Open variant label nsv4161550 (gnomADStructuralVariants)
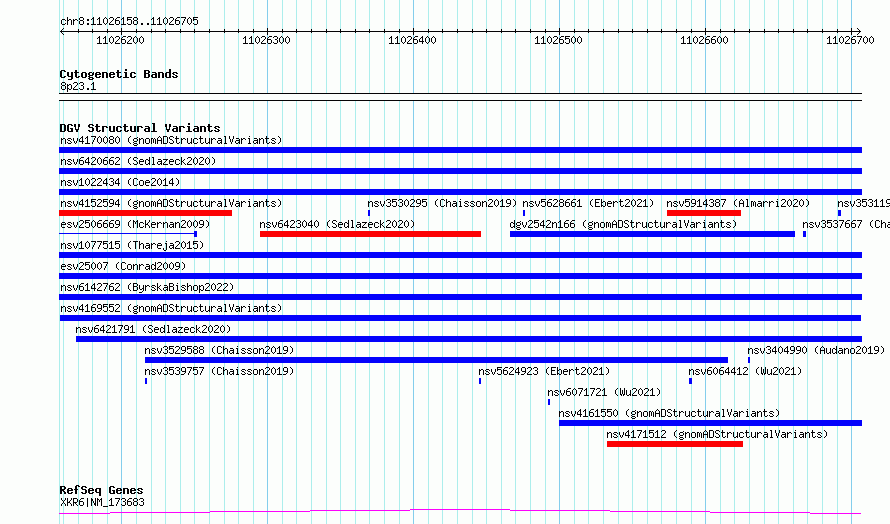The height and width of the screenshot is (524, 890). coord(669,413)
